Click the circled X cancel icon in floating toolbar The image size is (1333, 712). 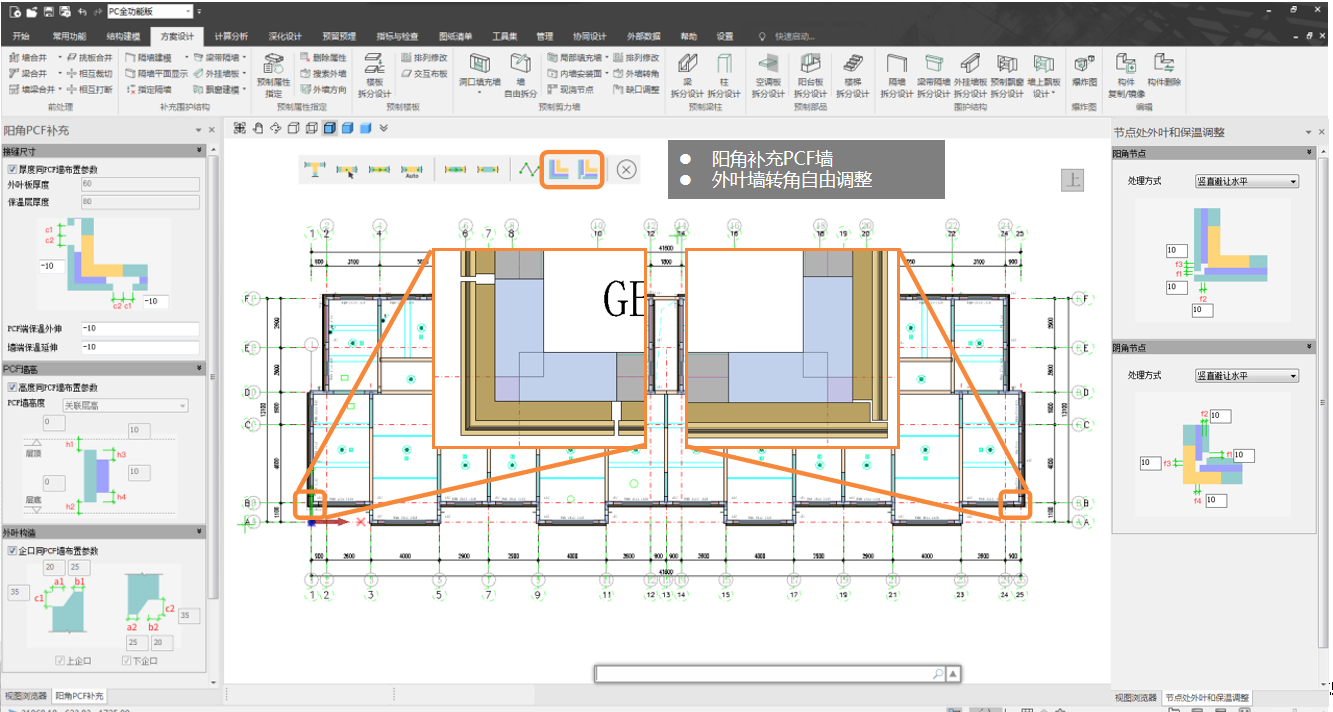pos(626,169)
